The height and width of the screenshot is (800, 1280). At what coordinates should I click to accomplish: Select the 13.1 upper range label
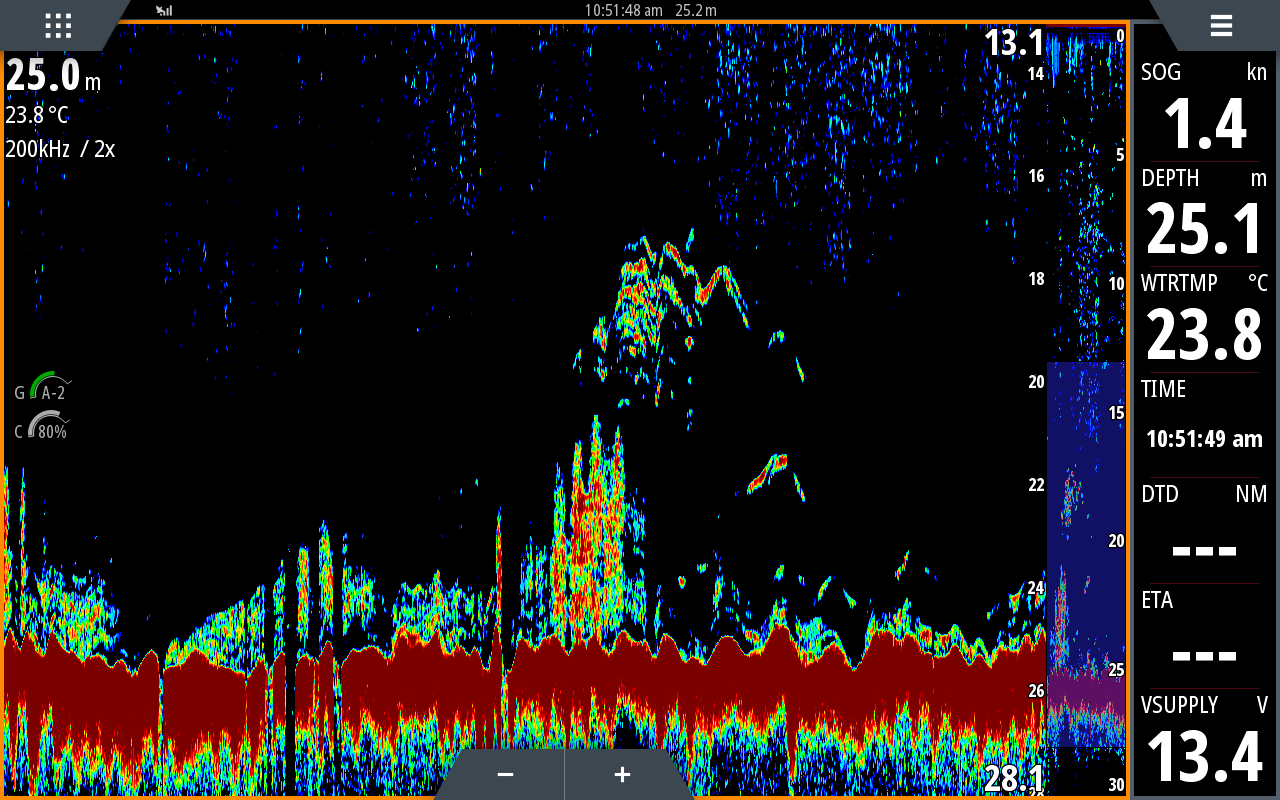point(1013,43)
